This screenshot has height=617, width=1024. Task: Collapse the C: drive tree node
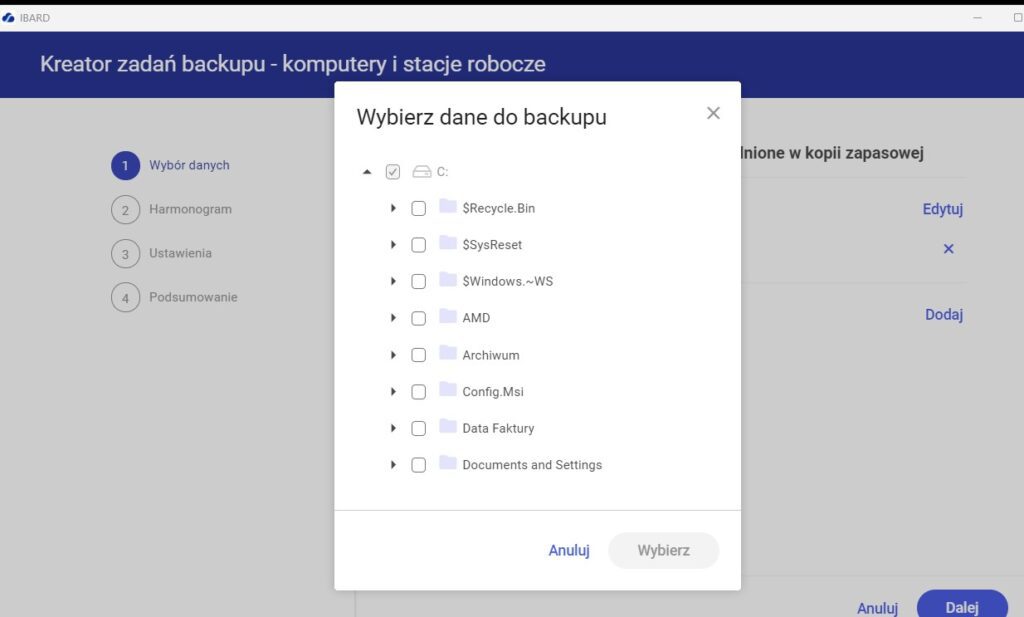(367, 172)
